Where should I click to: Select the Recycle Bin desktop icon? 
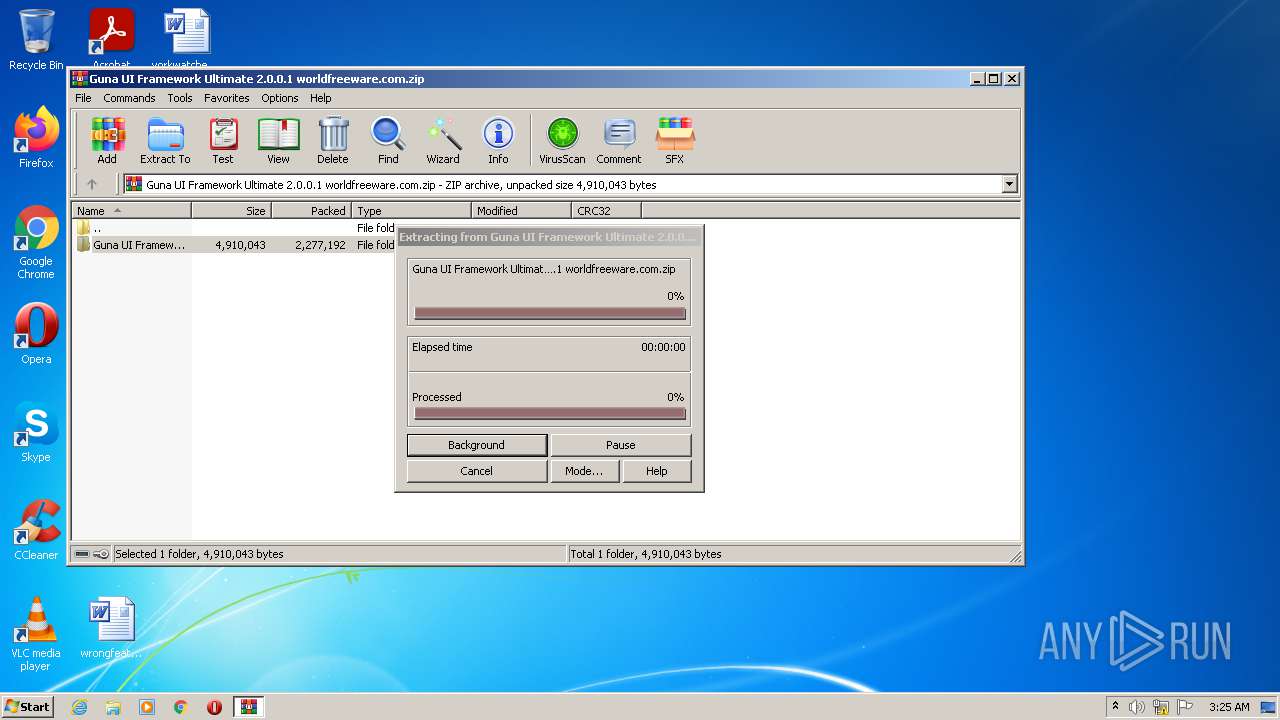click(36, 40)
